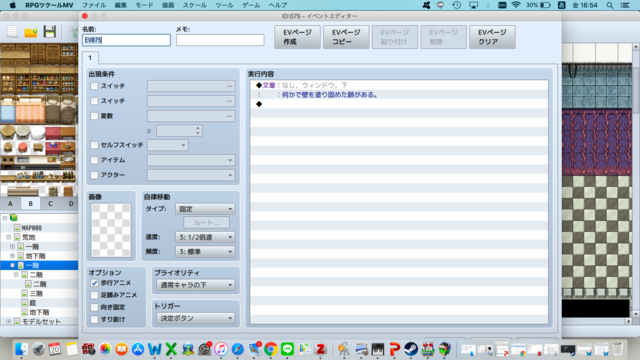Enable the セルフスイッチ condition checkbox
The width and height of the screenshot is (640, 360).
(94, 145)
